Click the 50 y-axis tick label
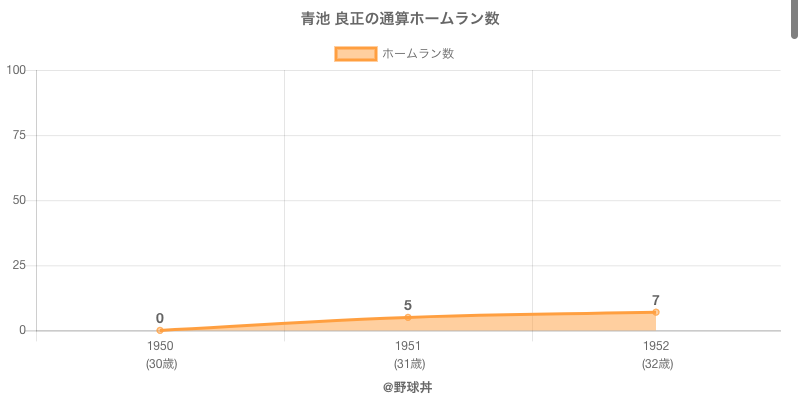This screenshot has width=800, height=400. [x=19, y=200]
